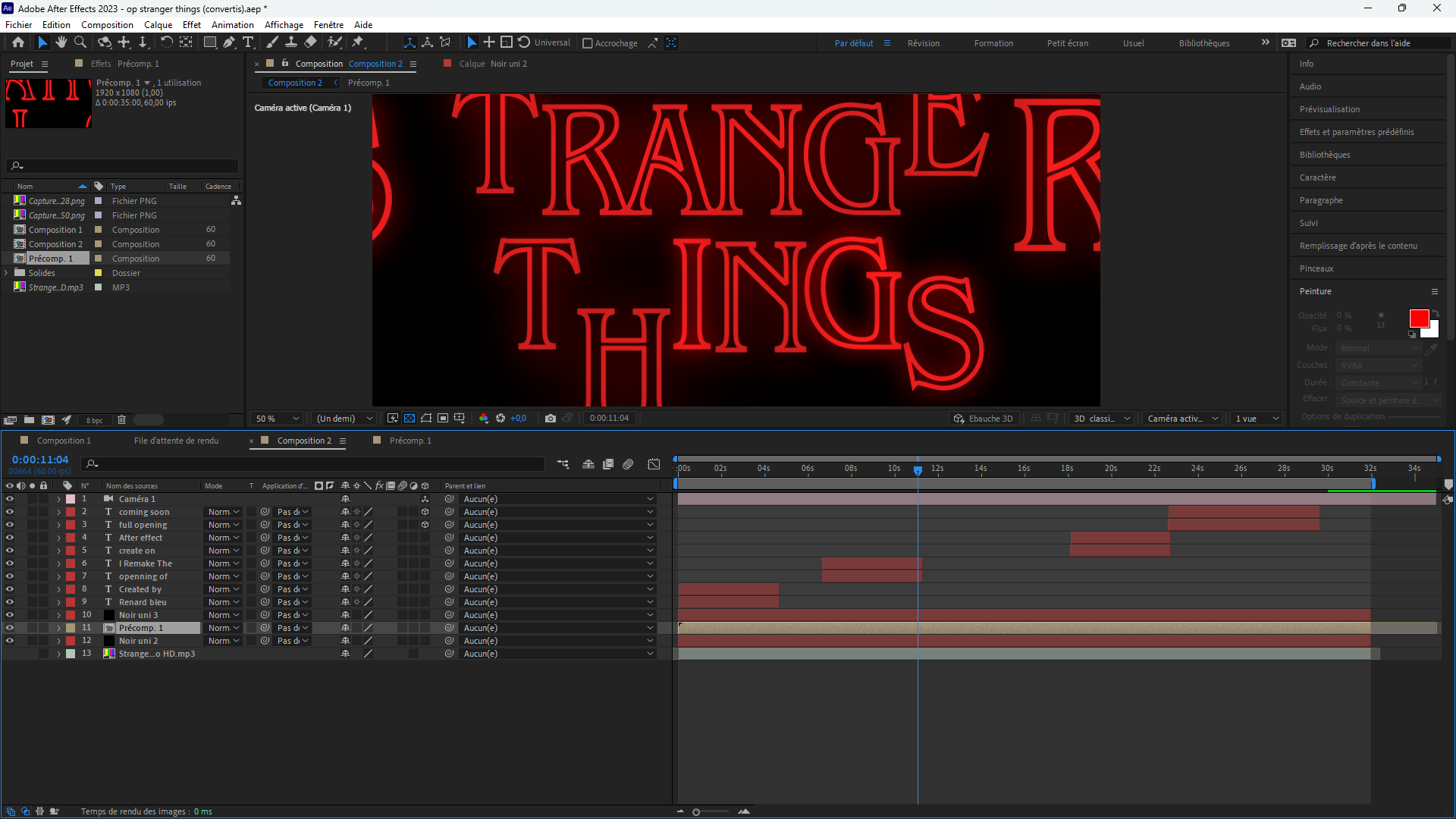Image resolution: width=1456 pixels, height=819 pixels.
Task: Select the Hand tool
Action: pos(61,42)
